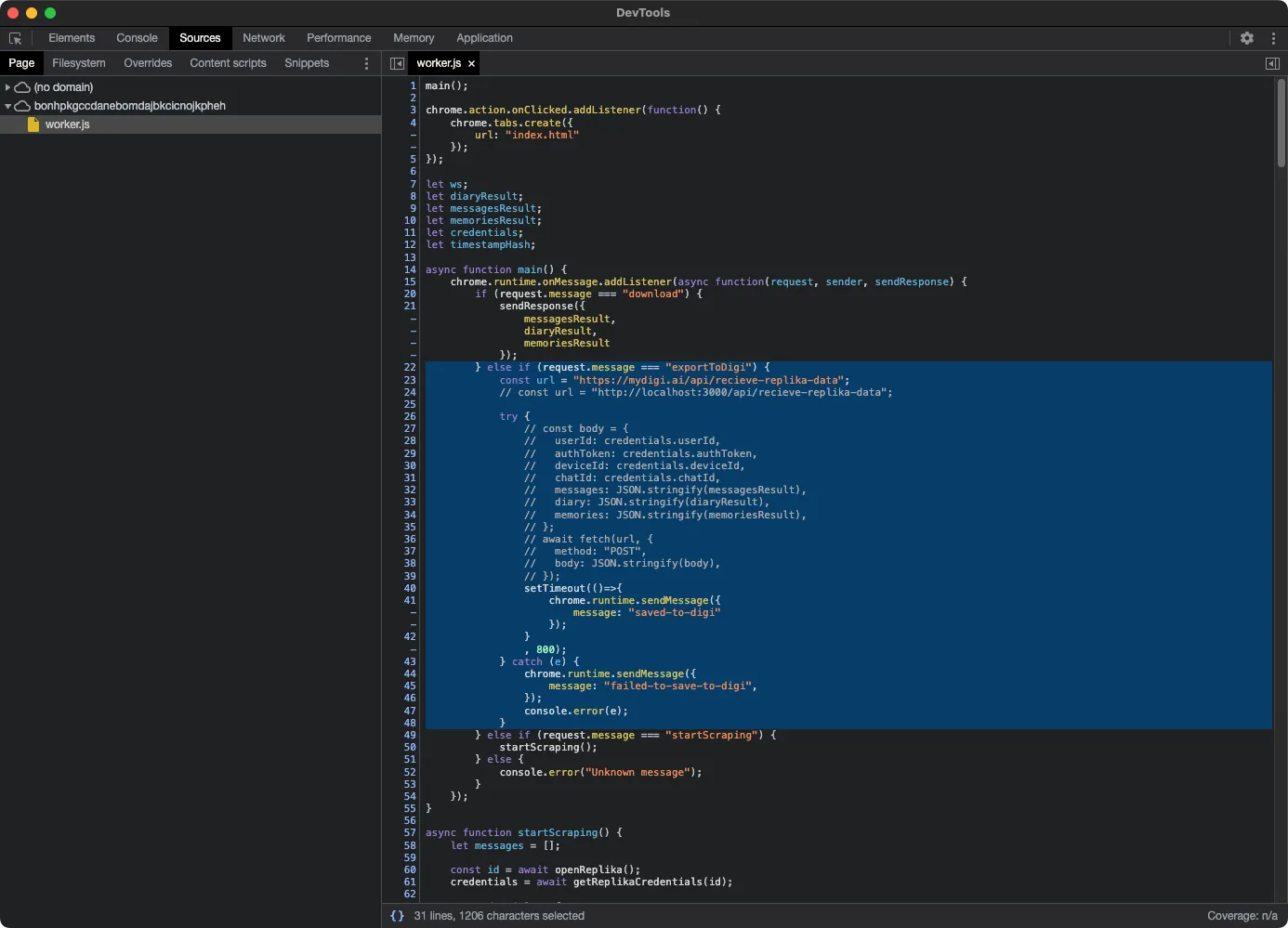Click the 'Coverage: n/a' status text
This screenshot has height=928, width=1288.
click(1242, 916)
